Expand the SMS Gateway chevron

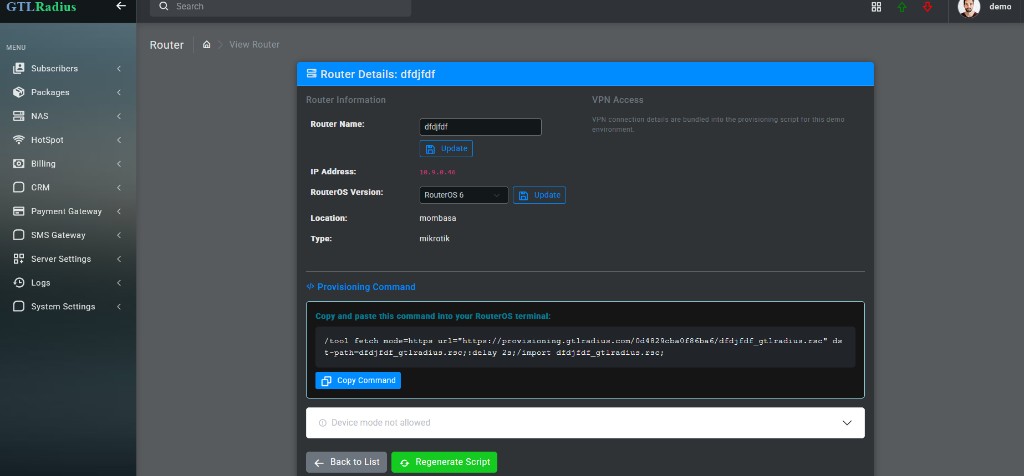point(119,235)
